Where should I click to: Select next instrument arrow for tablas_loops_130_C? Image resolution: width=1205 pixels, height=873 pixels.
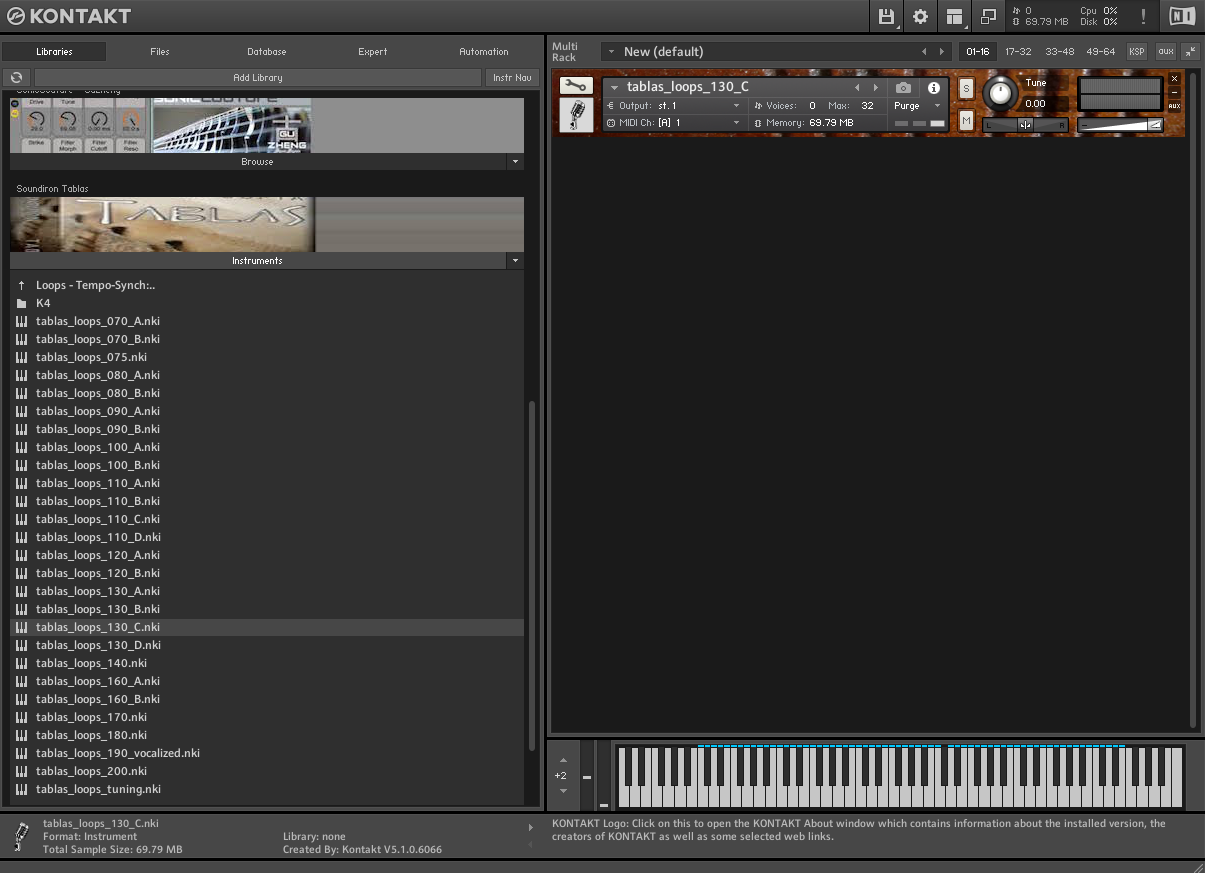click(875, 88)
